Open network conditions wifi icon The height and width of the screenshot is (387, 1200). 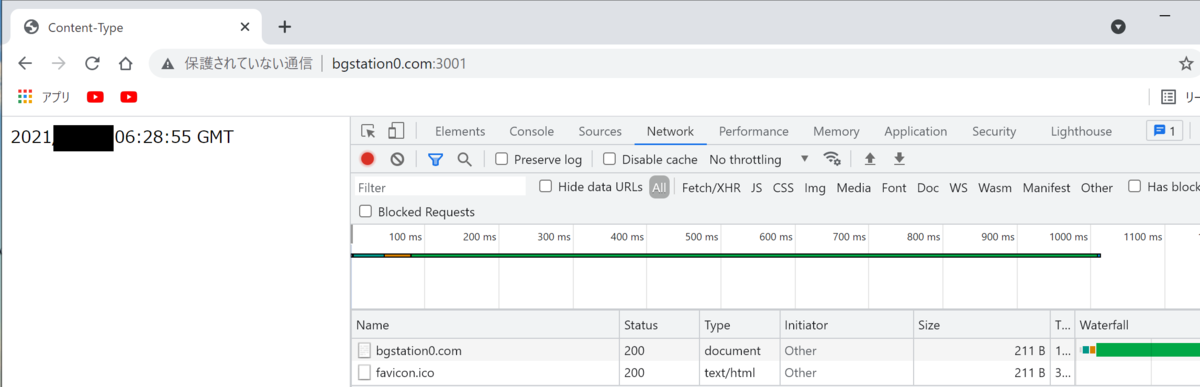832,159
